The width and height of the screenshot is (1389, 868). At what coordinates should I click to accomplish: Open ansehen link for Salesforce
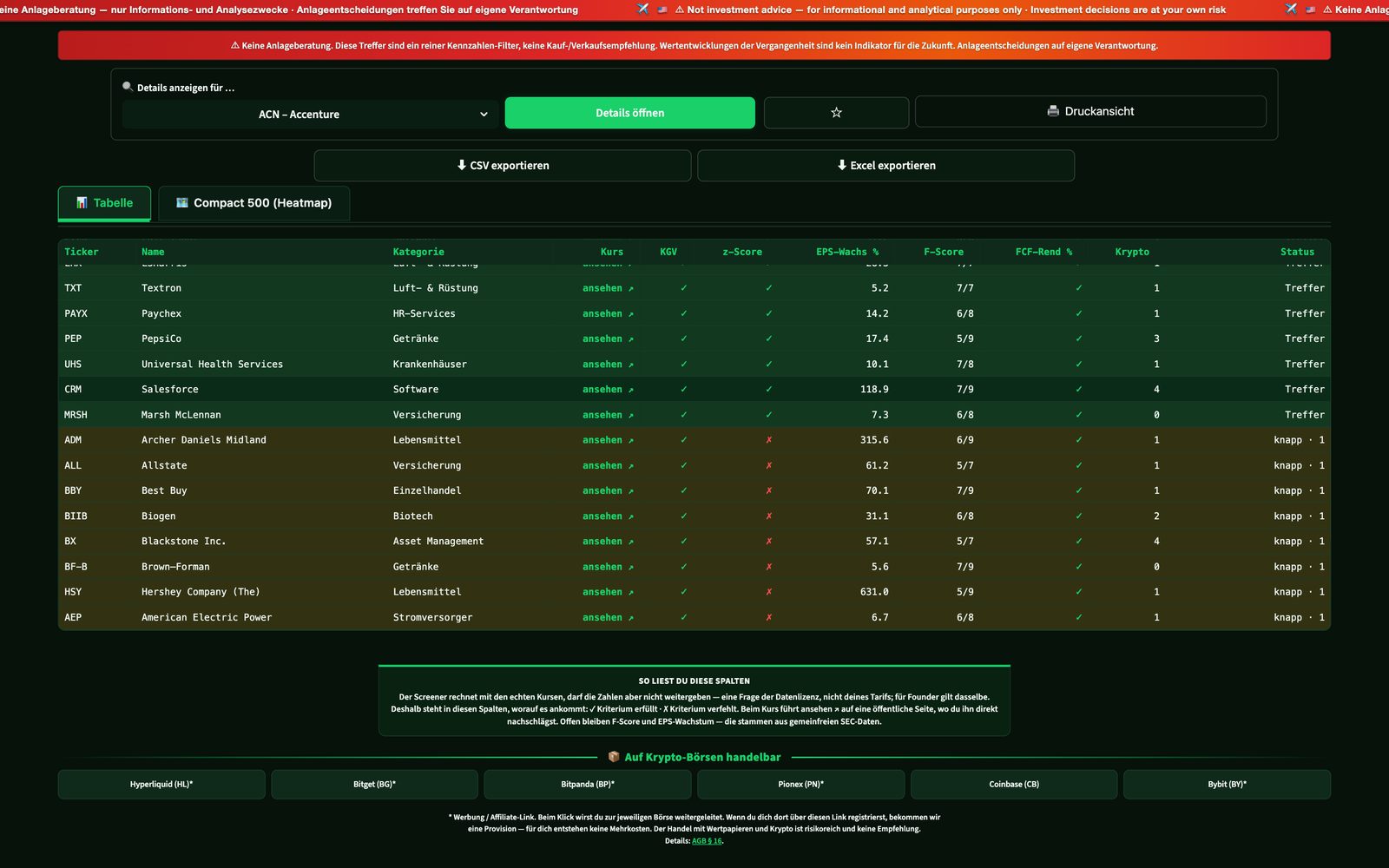(608, 390)
